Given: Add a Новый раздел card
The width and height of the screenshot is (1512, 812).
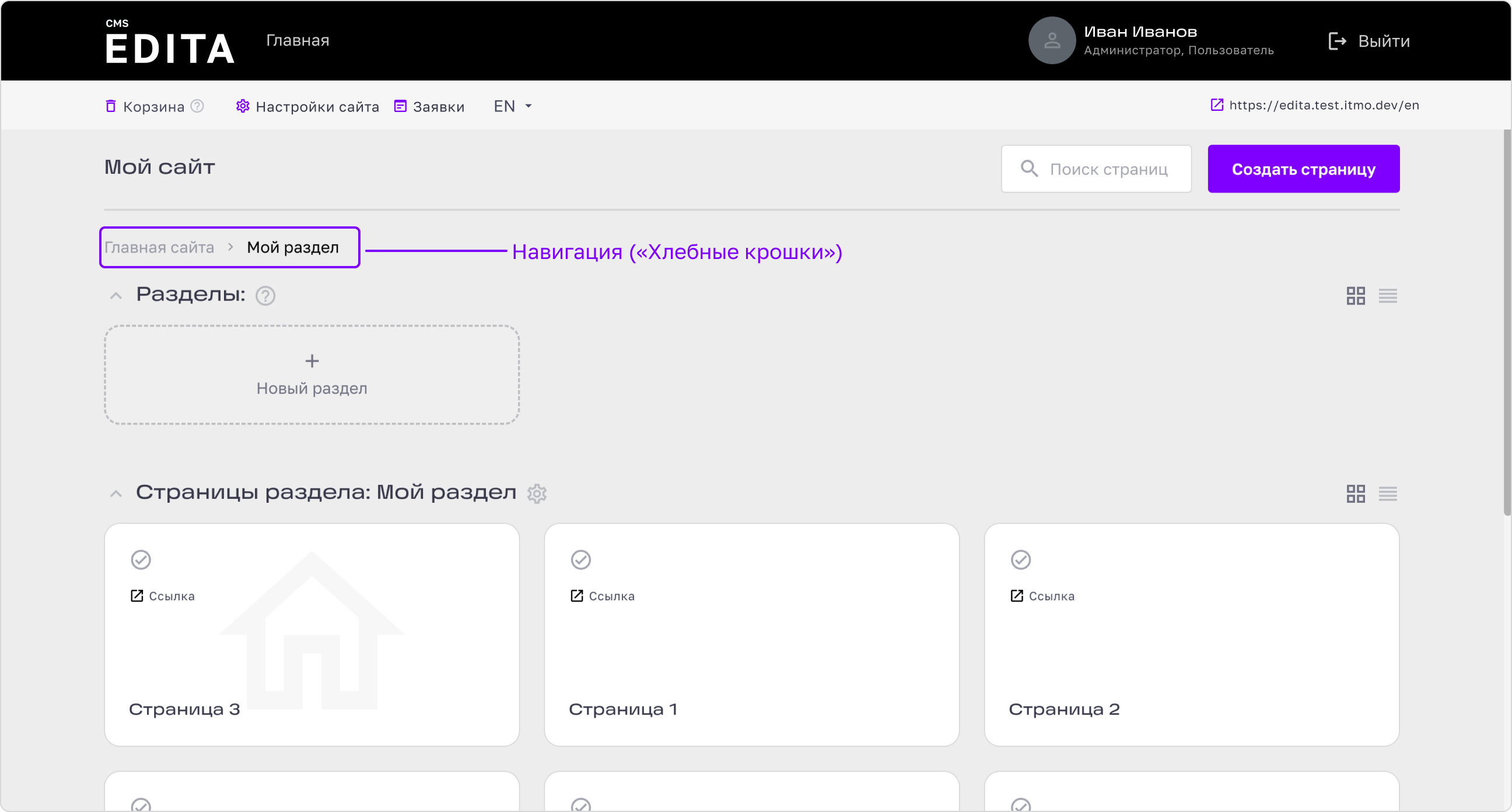Looking at the screenshot, I should [311, 374].
